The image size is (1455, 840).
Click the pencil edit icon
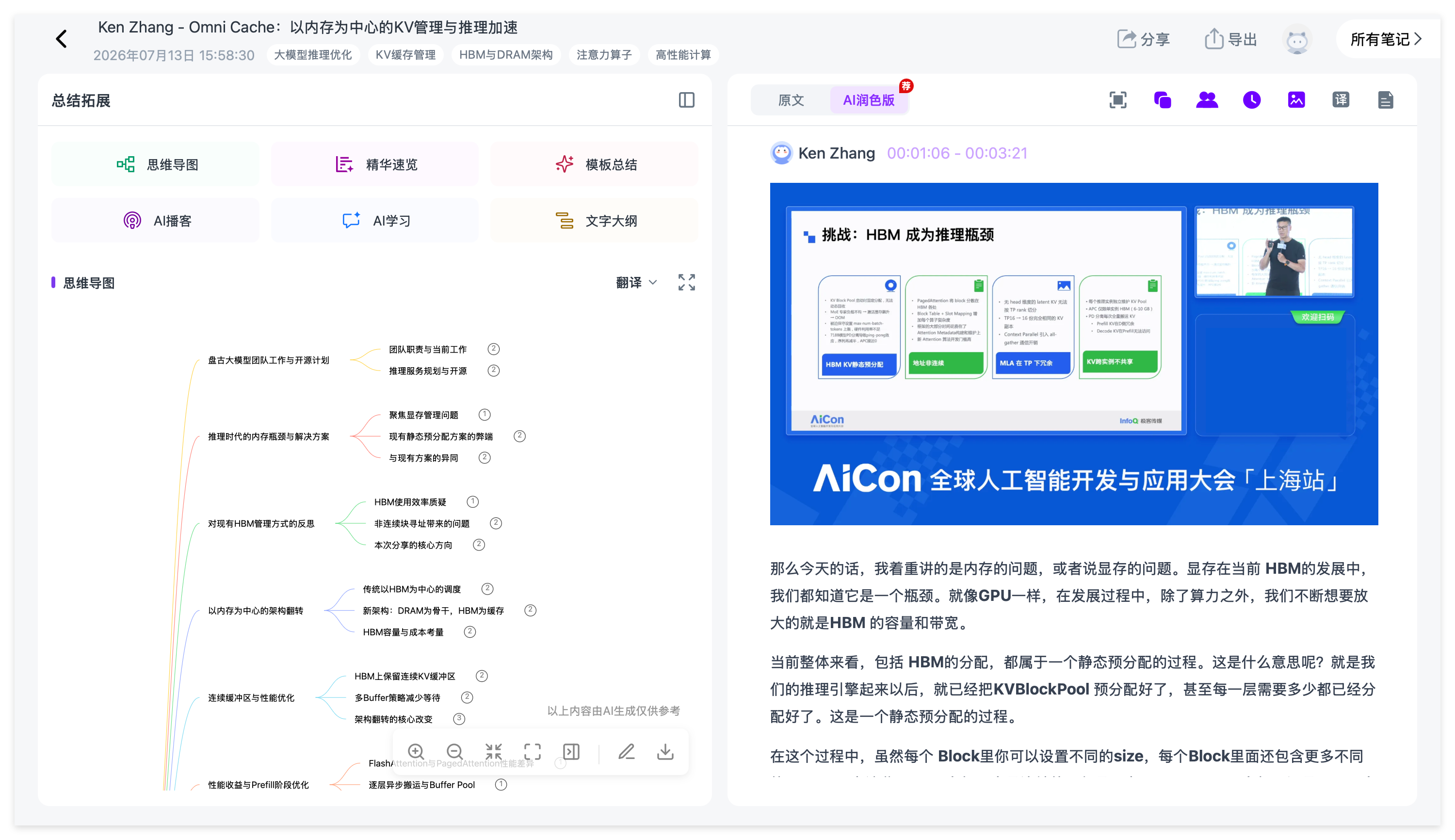[x=626, y=752]
